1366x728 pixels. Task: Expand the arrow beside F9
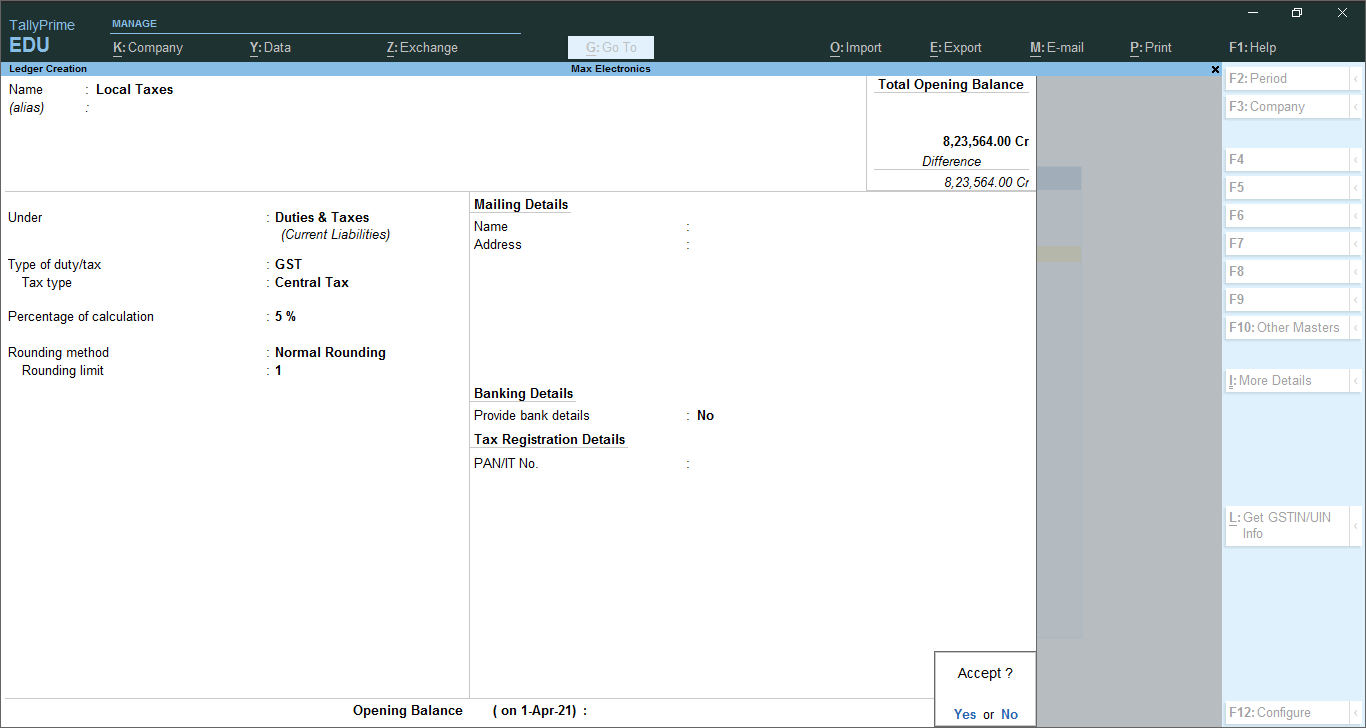[x=1356, y=299]
